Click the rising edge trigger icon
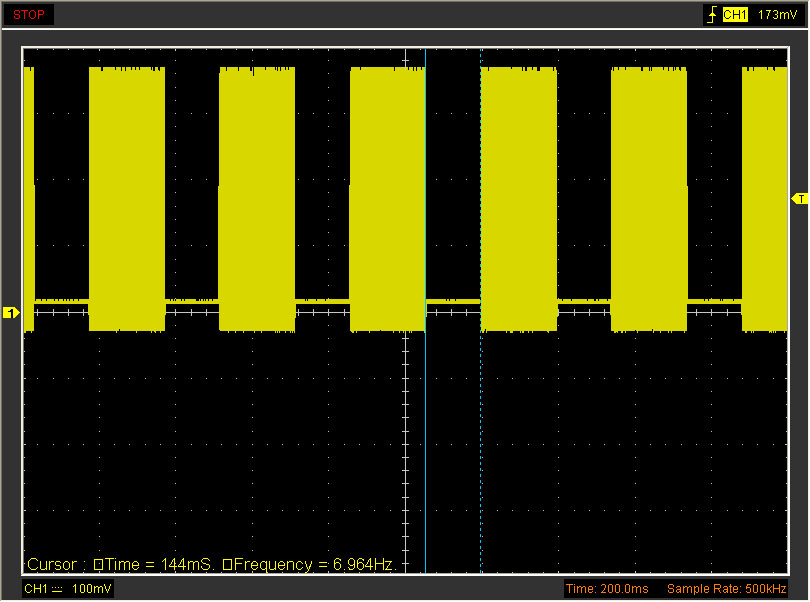Image resolution: width=810 pixels, height=602 pixels. [x=712, y=15]
